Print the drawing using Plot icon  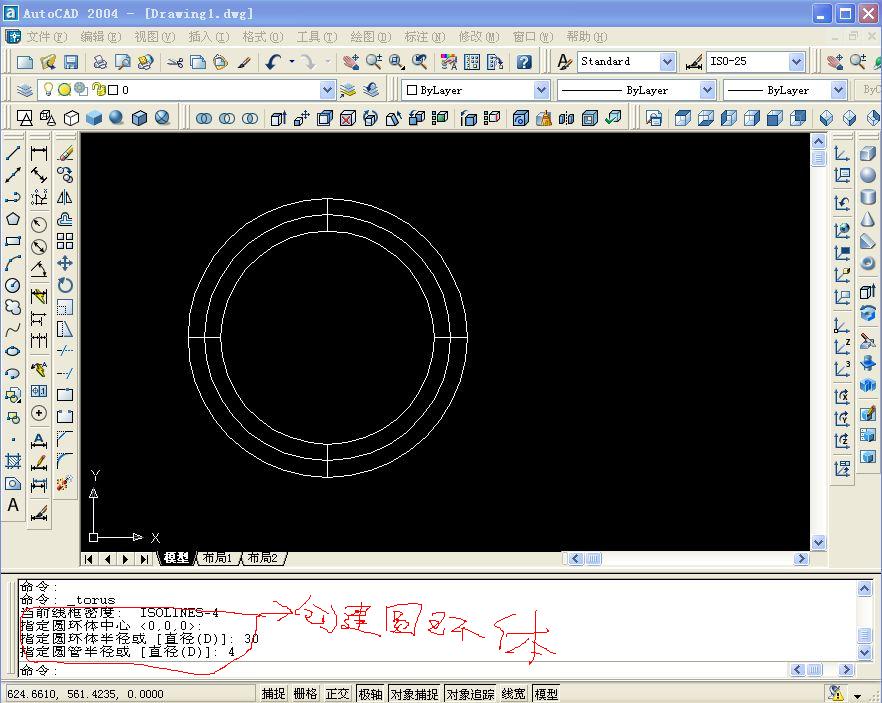tap(100, 61)
